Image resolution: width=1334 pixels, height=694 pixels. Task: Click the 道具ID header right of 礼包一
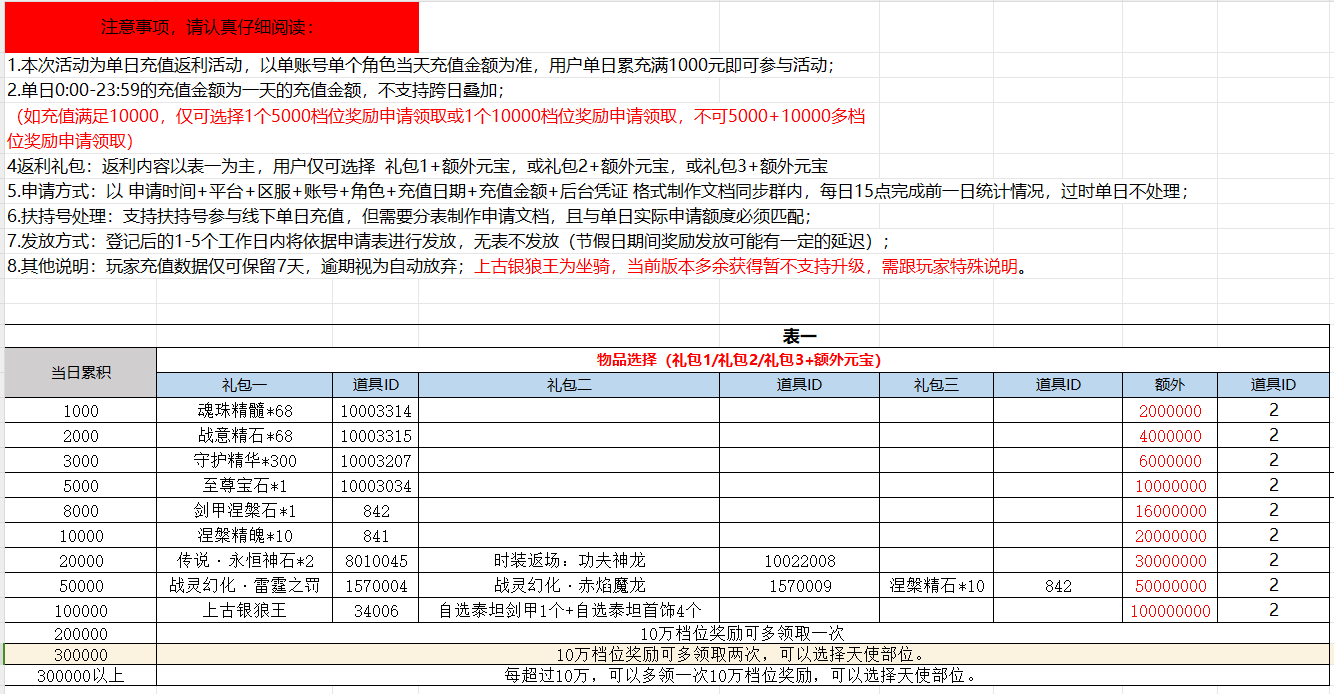[x=376, y=385]
